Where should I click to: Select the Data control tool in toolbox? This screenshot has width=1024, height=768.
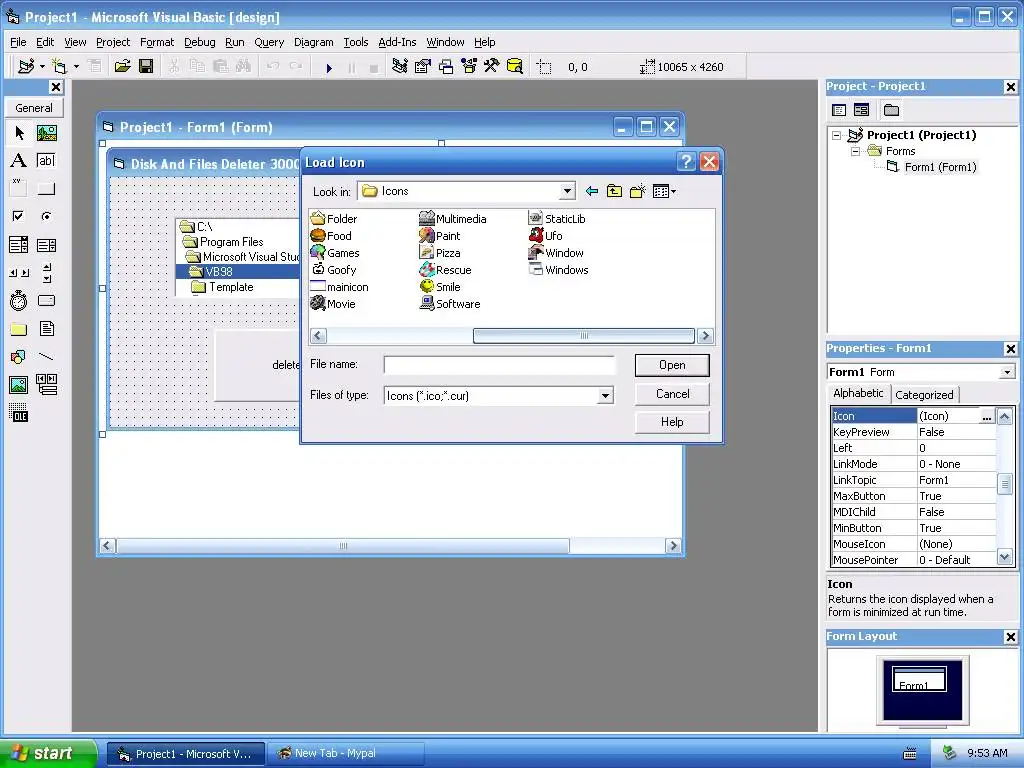pos(46,385)
